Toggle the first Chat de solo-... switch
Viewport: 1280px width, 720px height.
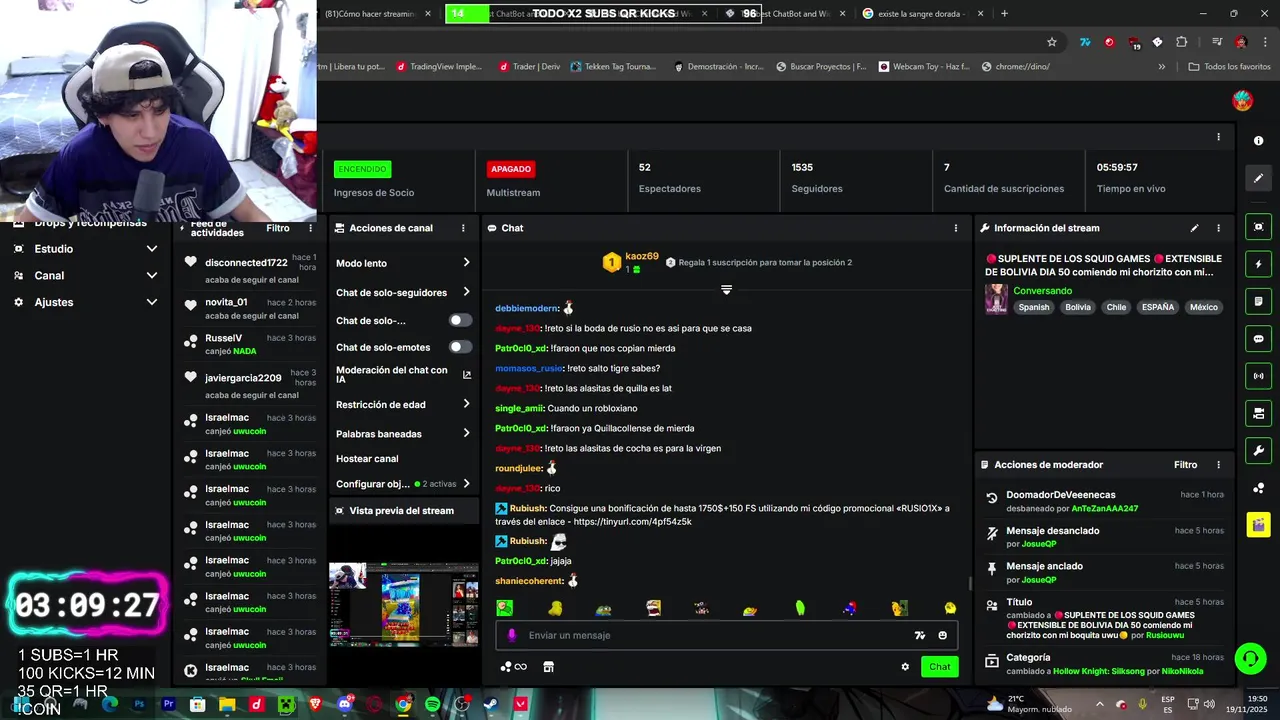coord(460,320)
